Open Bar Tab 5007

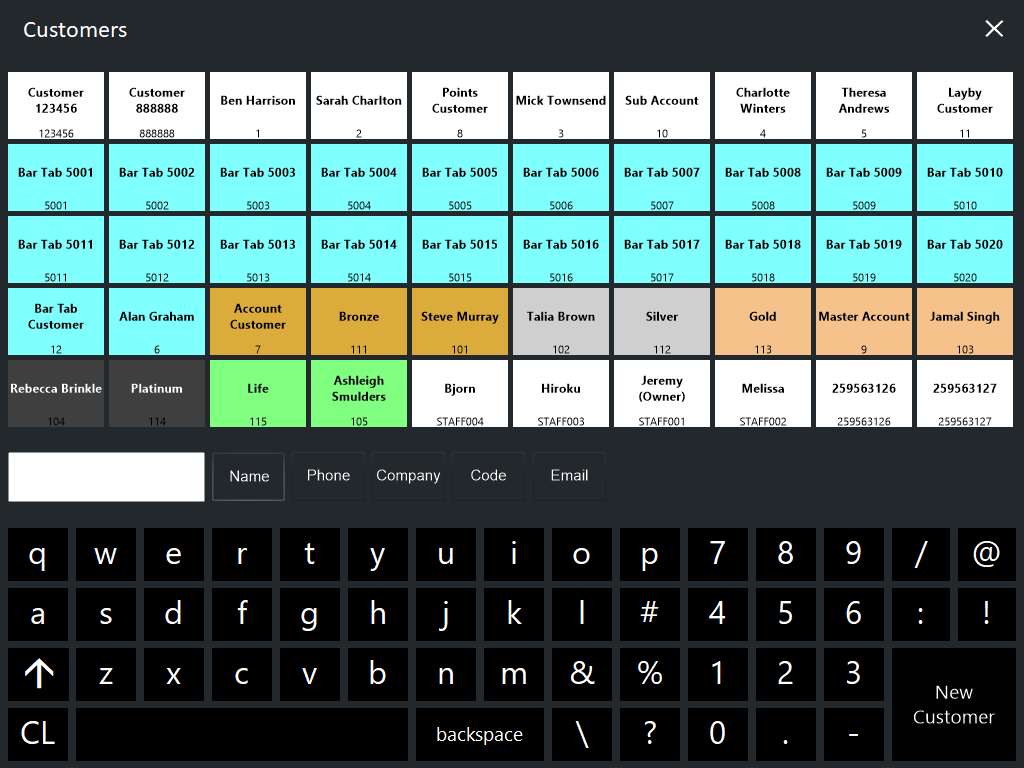[662, 178]
